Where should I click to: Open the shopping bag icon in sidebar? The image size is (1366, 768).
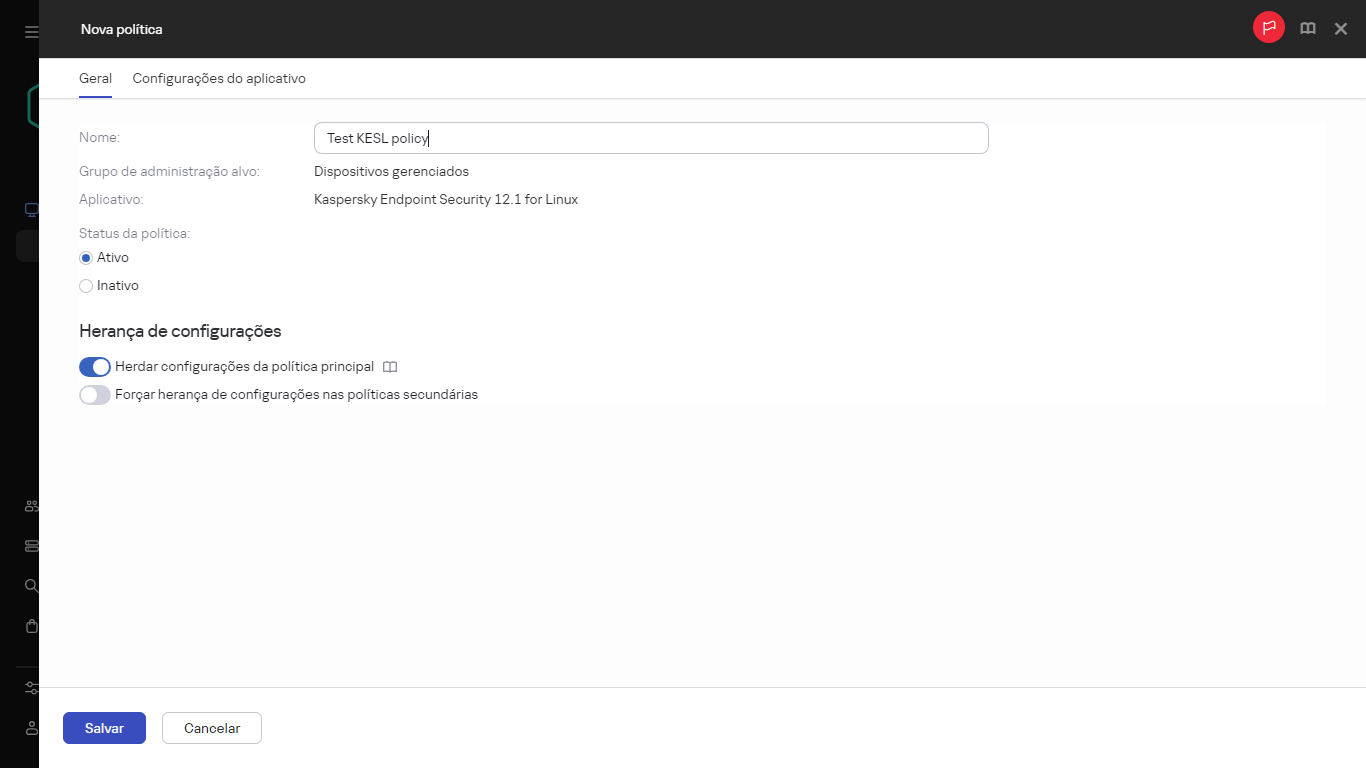(x=31, y=626)
